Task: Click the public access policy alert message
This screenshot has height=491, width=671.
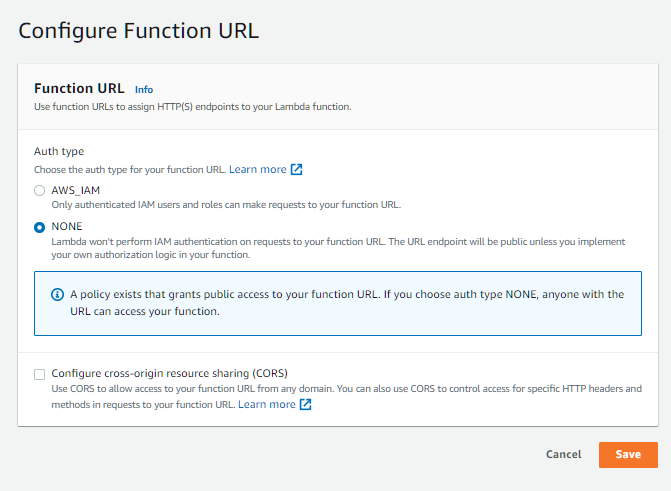Action: (346, 302)
